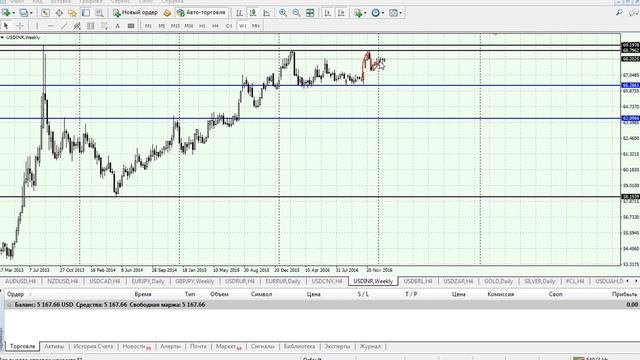Sort by the Комиссия column header
Viewport: 640px width, 360px height.
[500, 294]
